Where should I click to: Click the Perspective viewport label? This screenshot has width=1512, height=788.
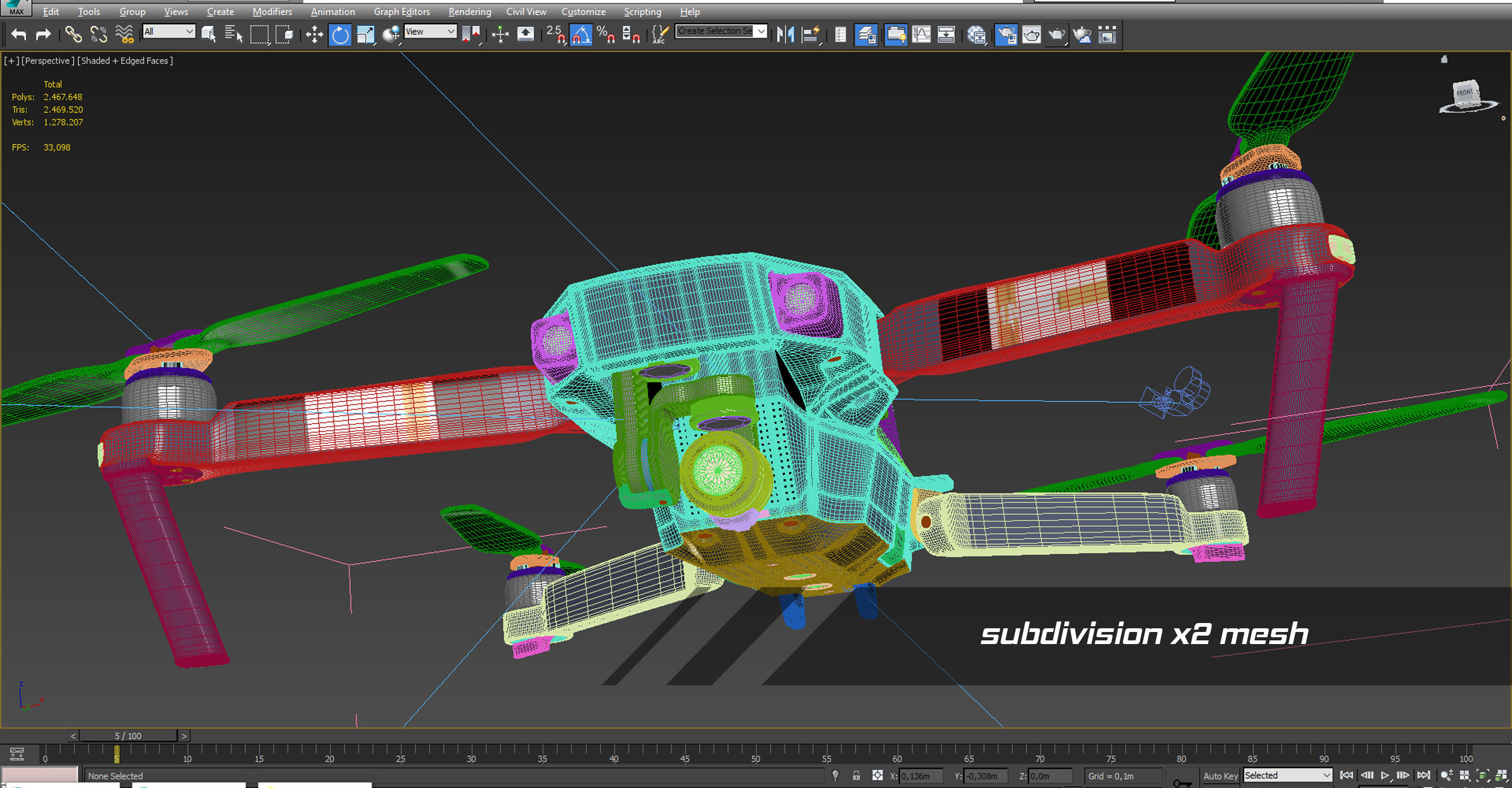tap(48, 60)
